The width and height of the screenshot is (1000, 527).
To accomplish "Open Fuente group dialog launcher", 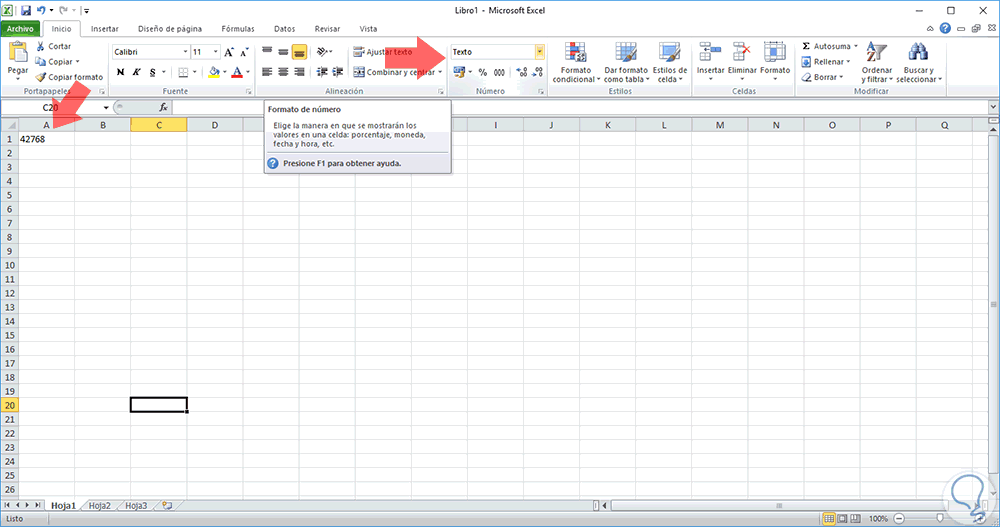I will click(249, 92).
